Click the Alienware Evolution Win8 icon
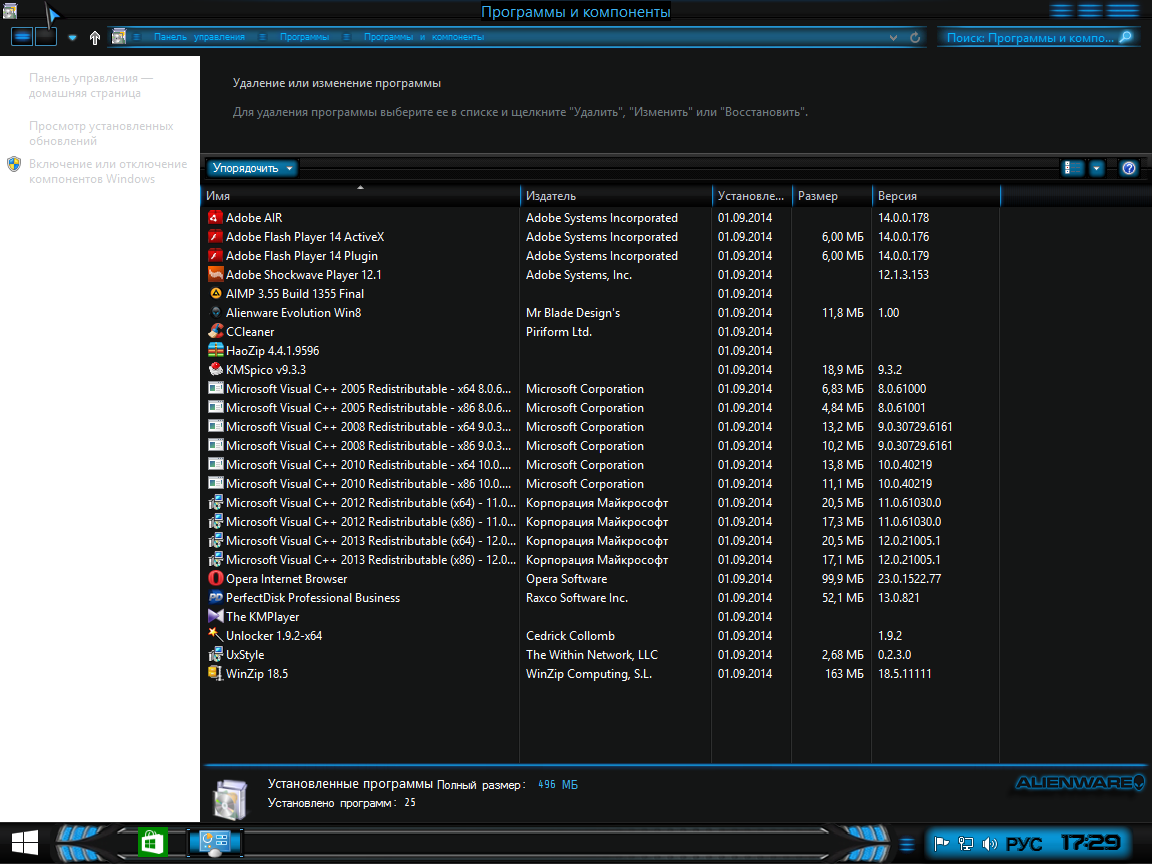Image resolution: width=1152 pixels, height=864 pixels. tap(215, 312)
